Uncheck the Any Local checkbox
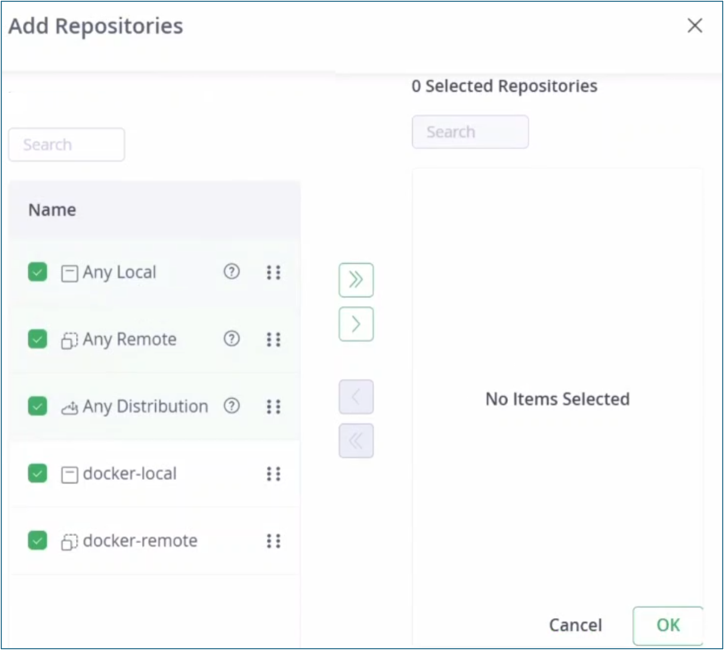The width and height of the screenshot is (724, 650). click(x=38, y=272)
